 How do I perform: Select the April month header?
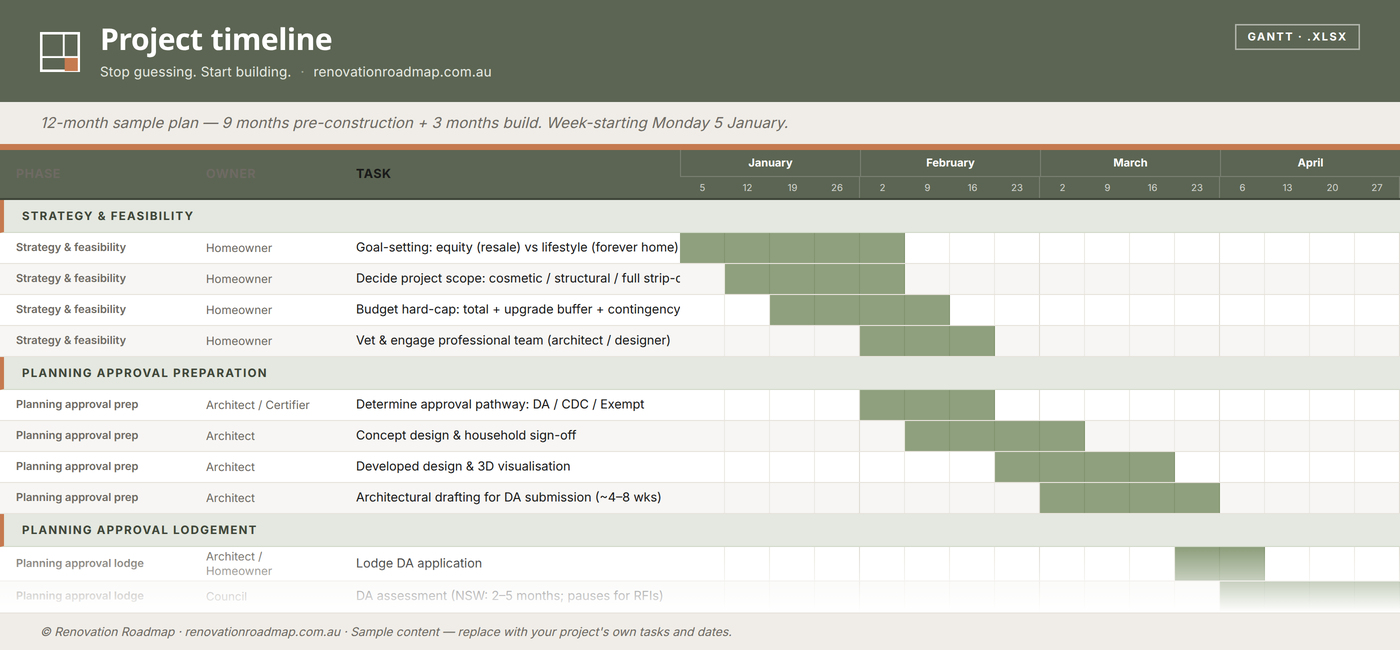1310,163
